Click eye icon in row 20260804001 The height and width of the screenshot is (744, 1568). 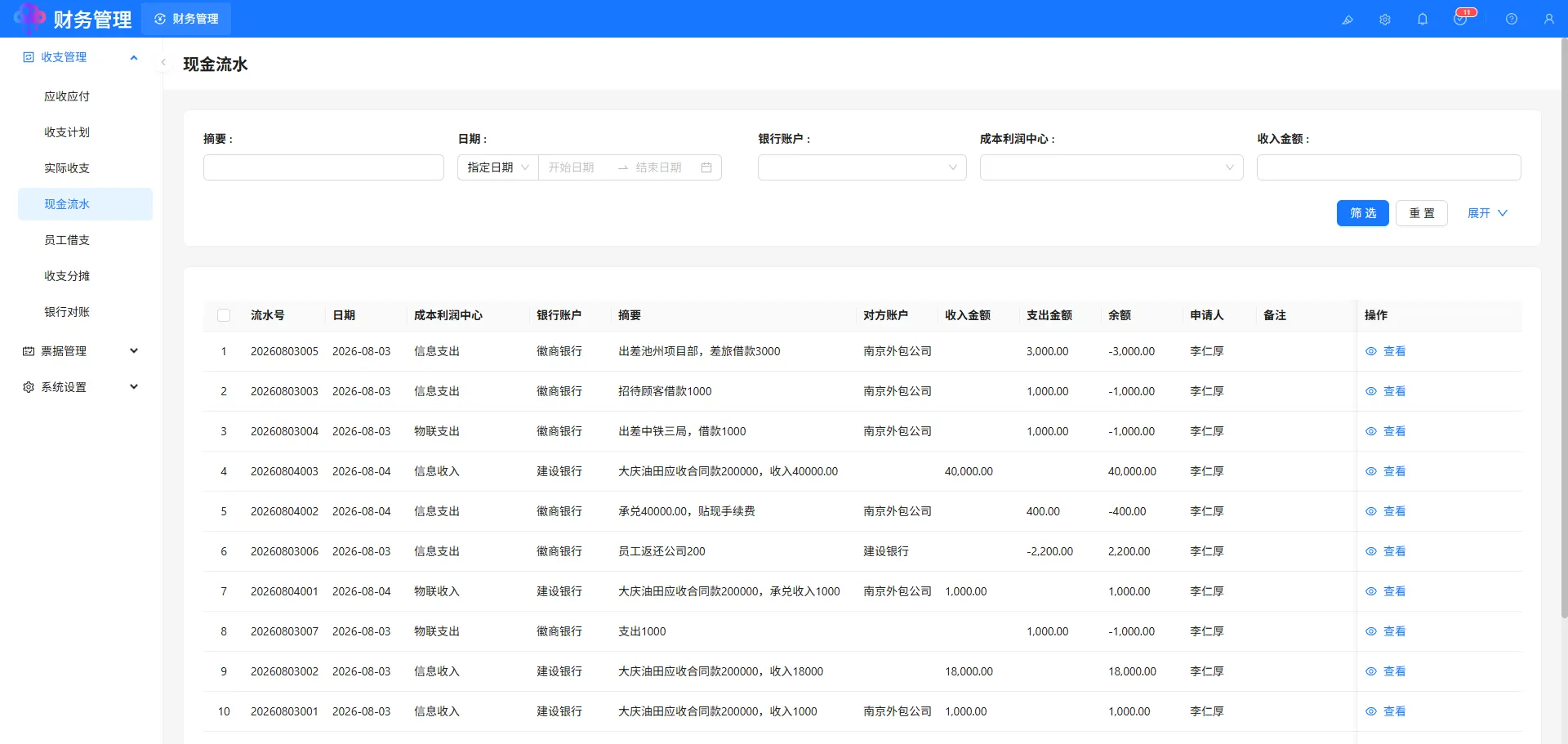tap(1371, 591)
